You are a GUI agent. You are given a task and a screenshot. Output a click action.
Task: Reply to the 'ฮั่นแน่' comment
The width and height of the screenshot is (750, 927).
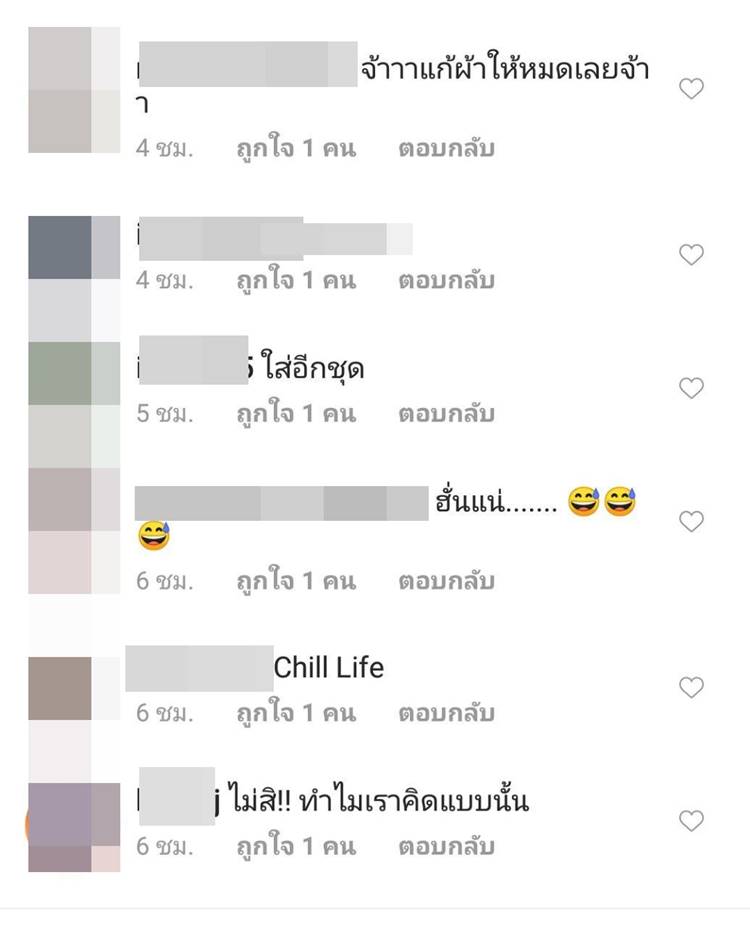(446, 581)
